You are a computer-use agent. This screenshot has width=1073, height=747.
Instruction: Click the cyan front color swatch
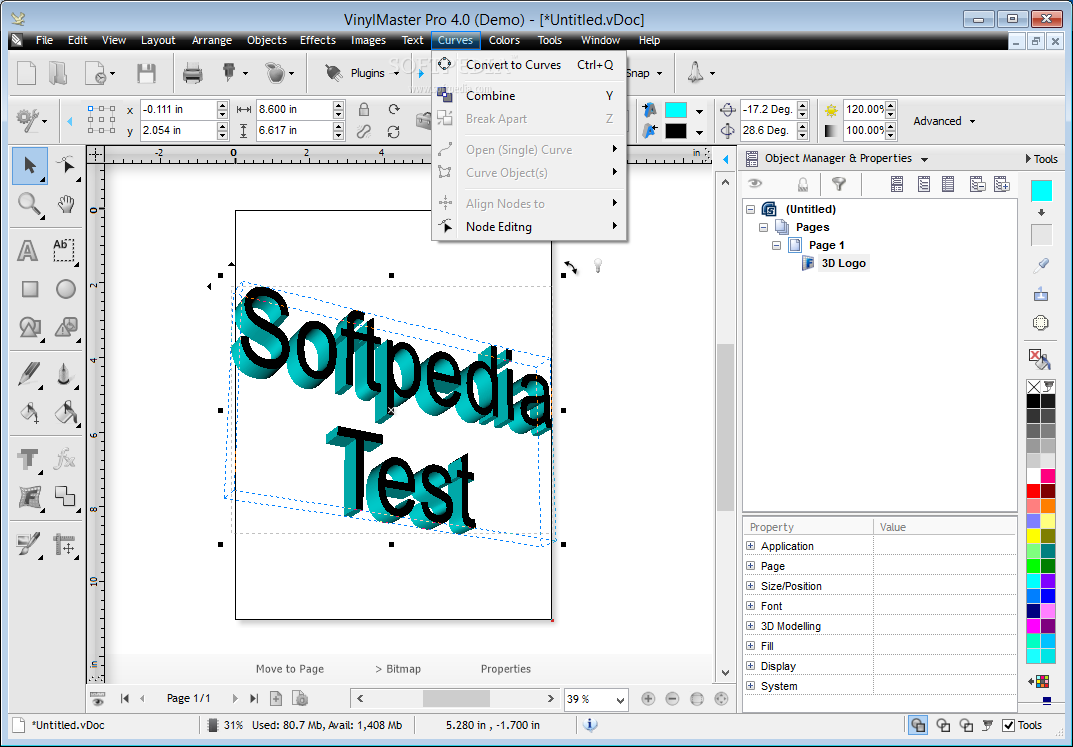(x=675, y=109)
